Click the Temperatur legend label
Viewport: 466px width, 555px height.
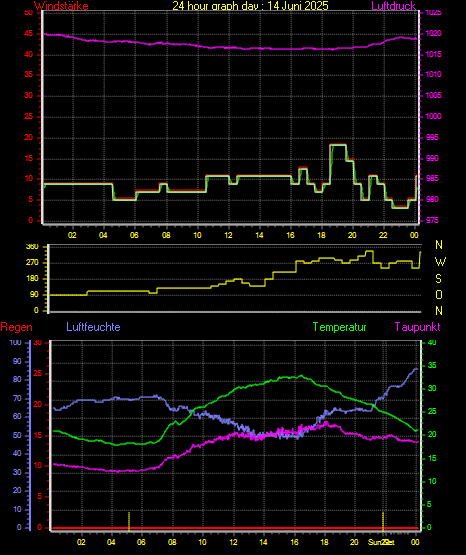point(339,327)
